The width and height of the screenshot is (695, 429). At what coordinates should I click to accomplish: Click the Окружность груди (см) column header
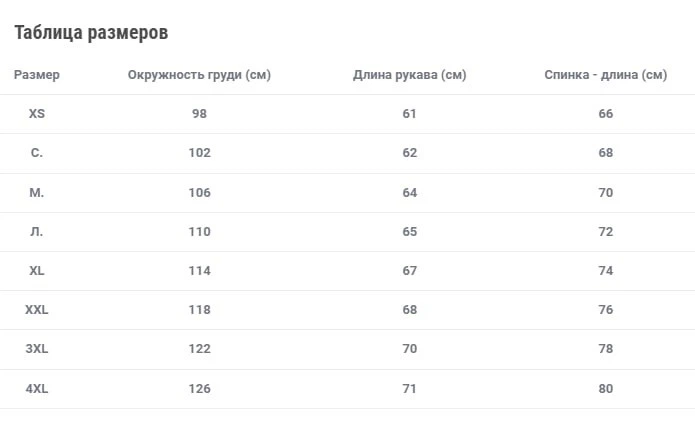coord(199,74)
